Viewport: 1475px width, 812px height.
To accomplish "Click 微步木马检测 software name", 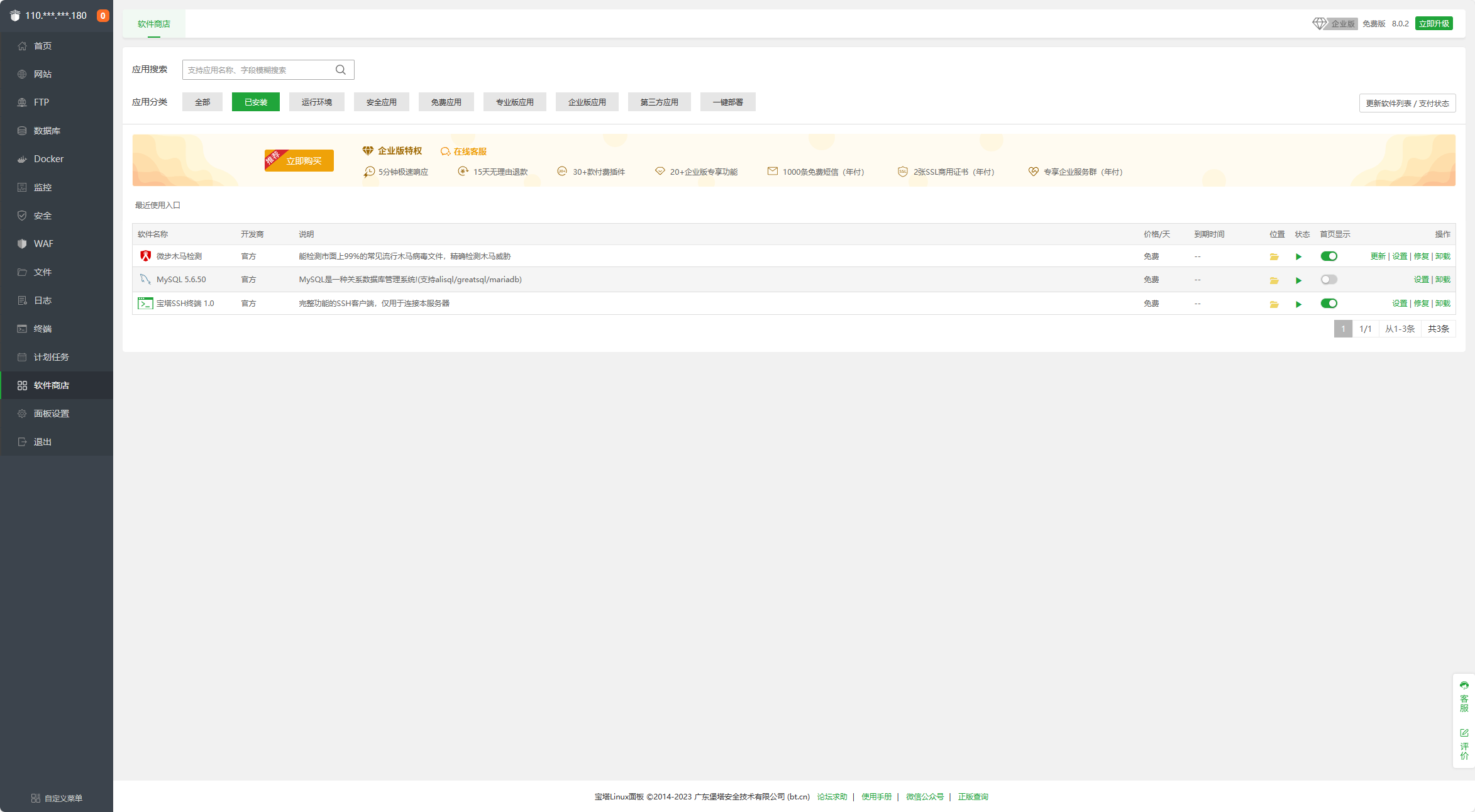I will pos(179,256).
